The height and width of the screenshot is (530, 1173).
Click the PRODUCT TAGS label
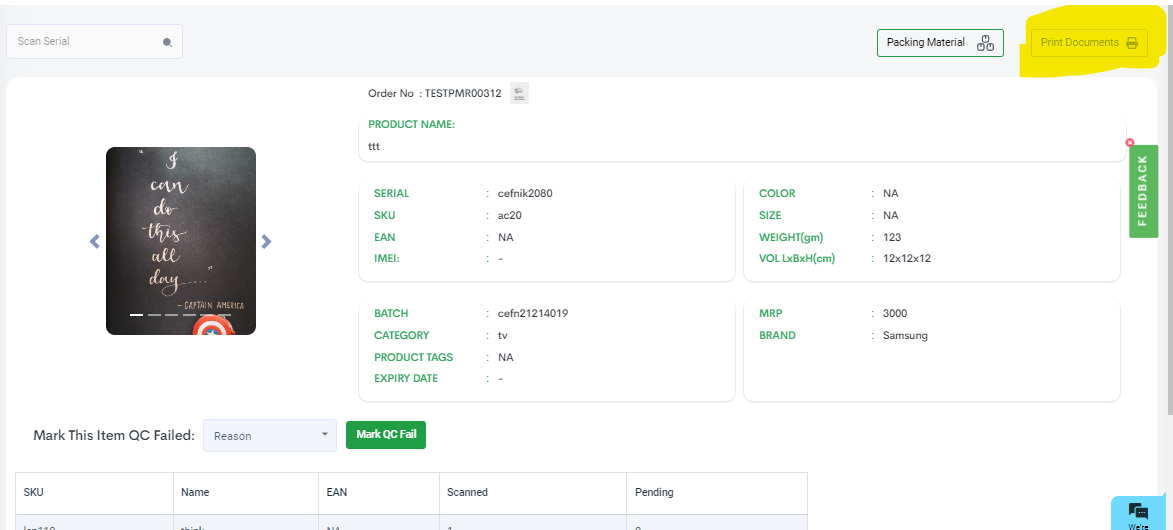[x=414, y=357]
